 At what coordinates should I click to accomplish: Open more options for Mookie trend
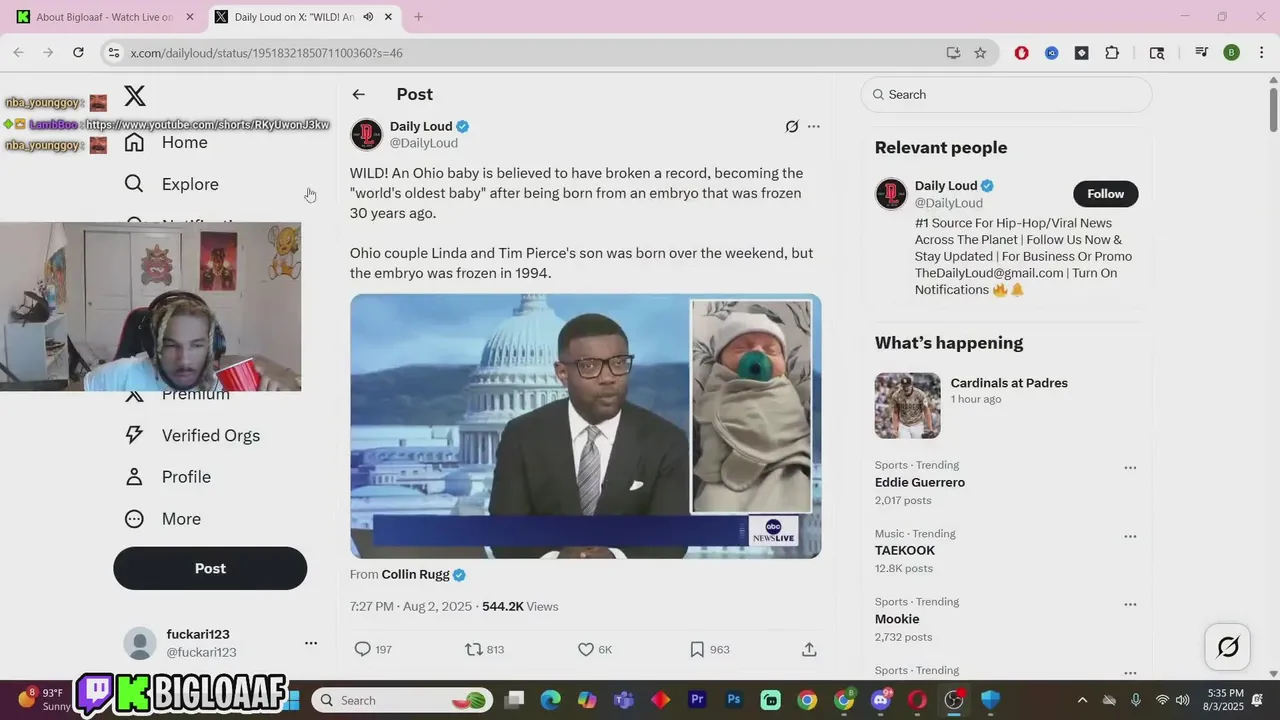[x=1130, y=605]
